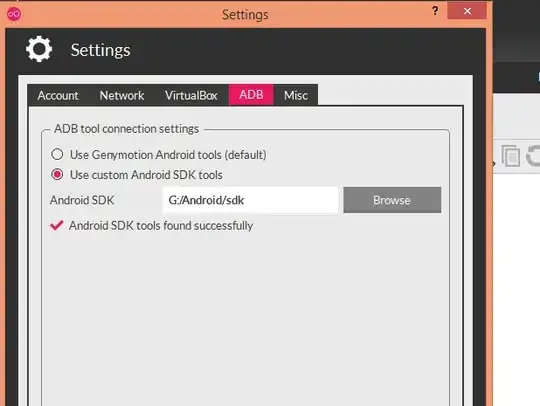Select Use custom Android SDK tools option
540x406 pixels.
[57, 175]
